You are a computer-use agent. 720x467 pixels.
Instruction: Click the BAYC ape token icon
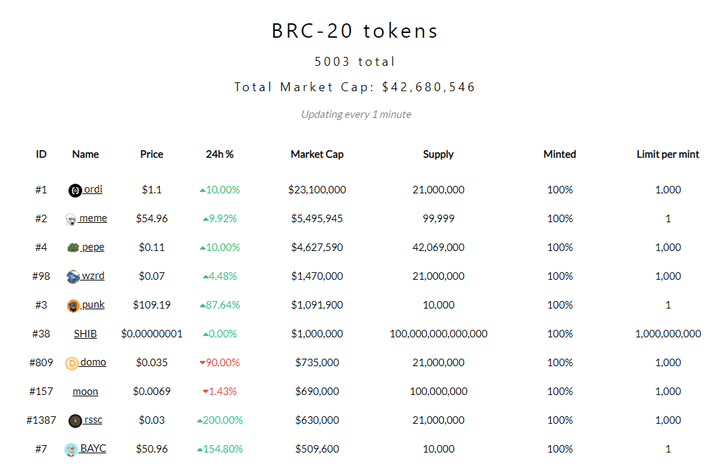71,450
